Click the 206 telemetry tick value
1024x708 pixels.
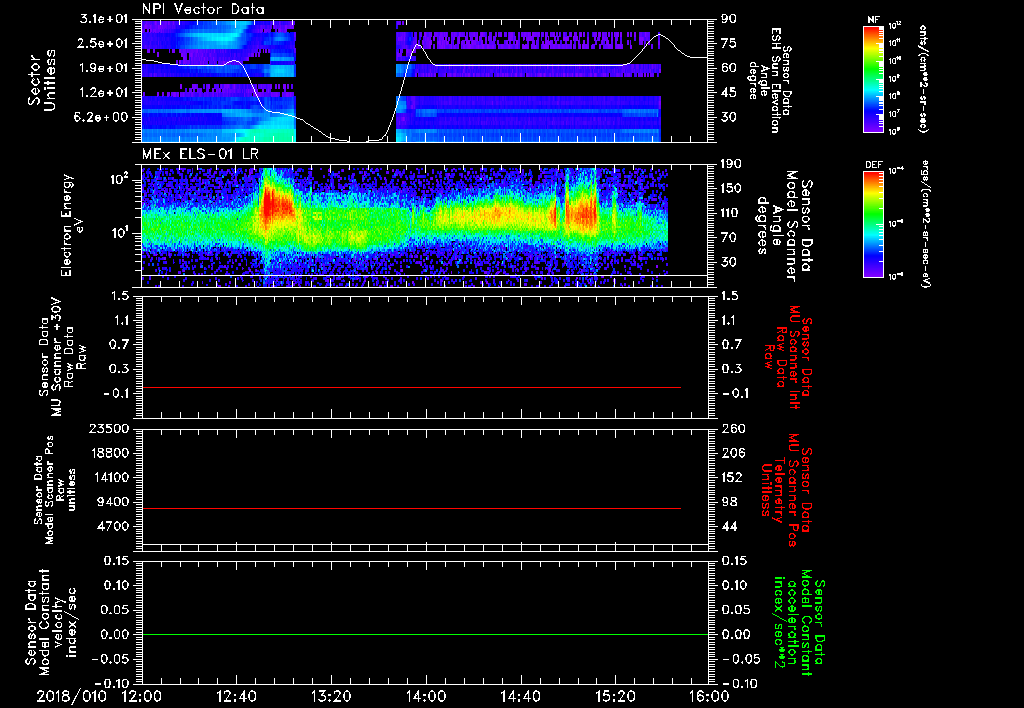[733, 453]
